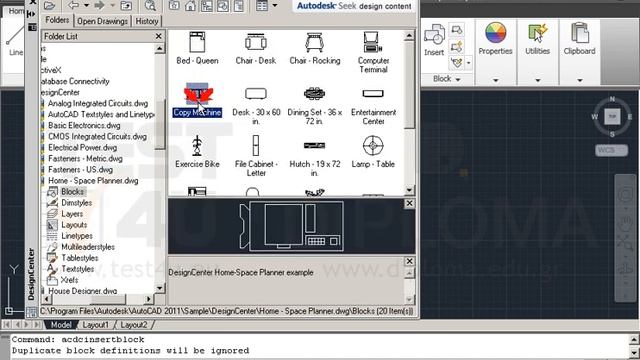This screenshot has width=640, height=360.
Task: Select Analog Integrated Circuits.dwg in tree
Action: [x=98, y=103]
